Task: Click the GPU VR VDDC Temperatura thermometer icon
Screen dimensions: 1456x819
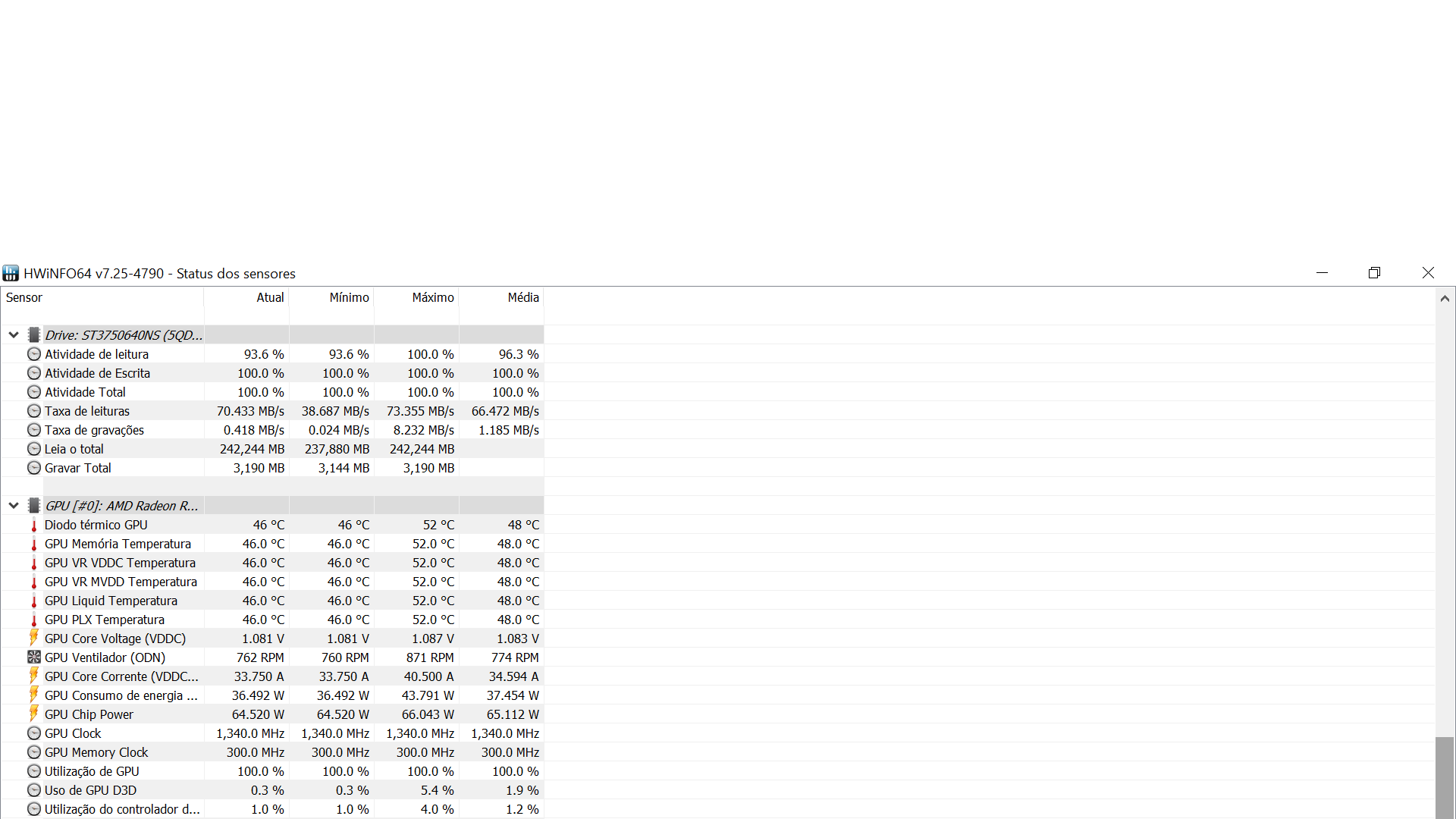Action: (34, 563)
